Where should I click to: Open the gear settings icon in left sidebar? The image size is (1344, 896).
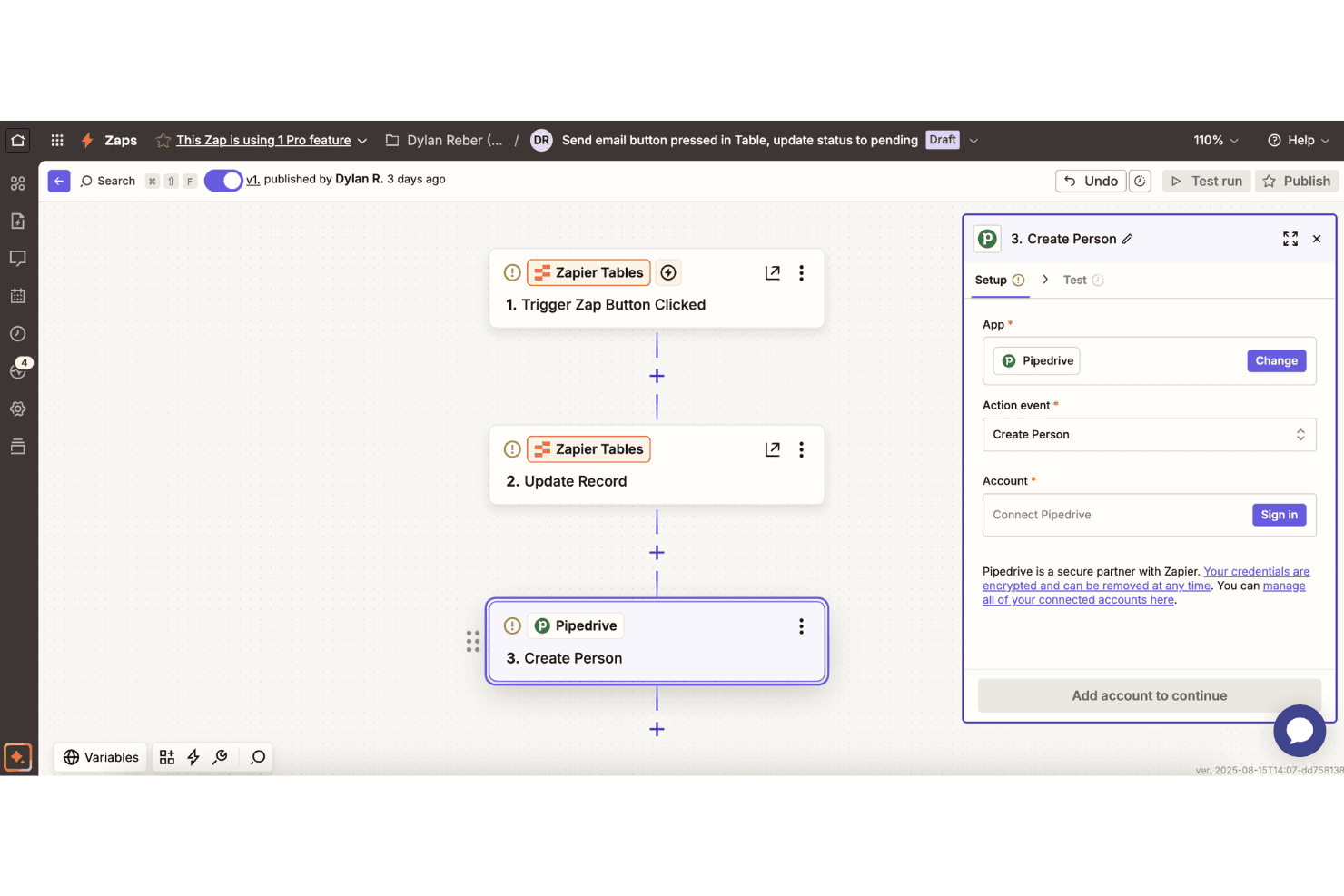[x=17, y=409]
